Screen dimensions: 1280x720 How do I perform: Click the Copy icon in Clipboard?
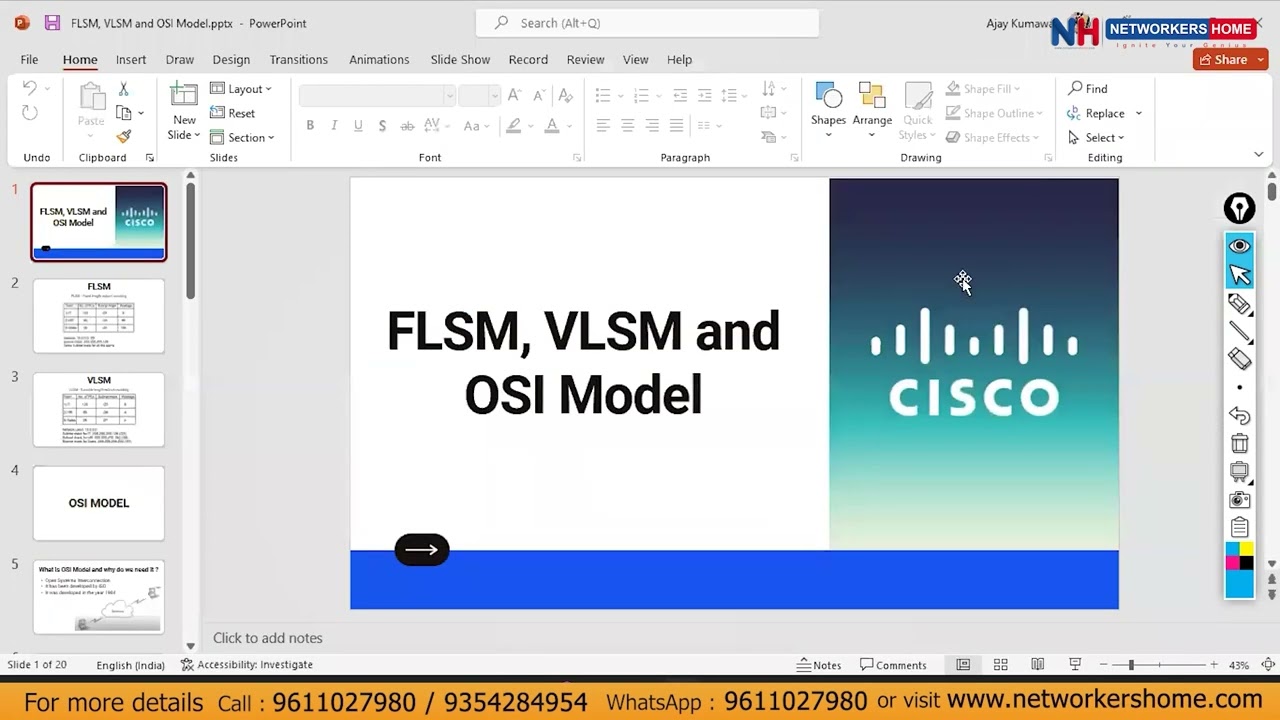pos(124,113)
